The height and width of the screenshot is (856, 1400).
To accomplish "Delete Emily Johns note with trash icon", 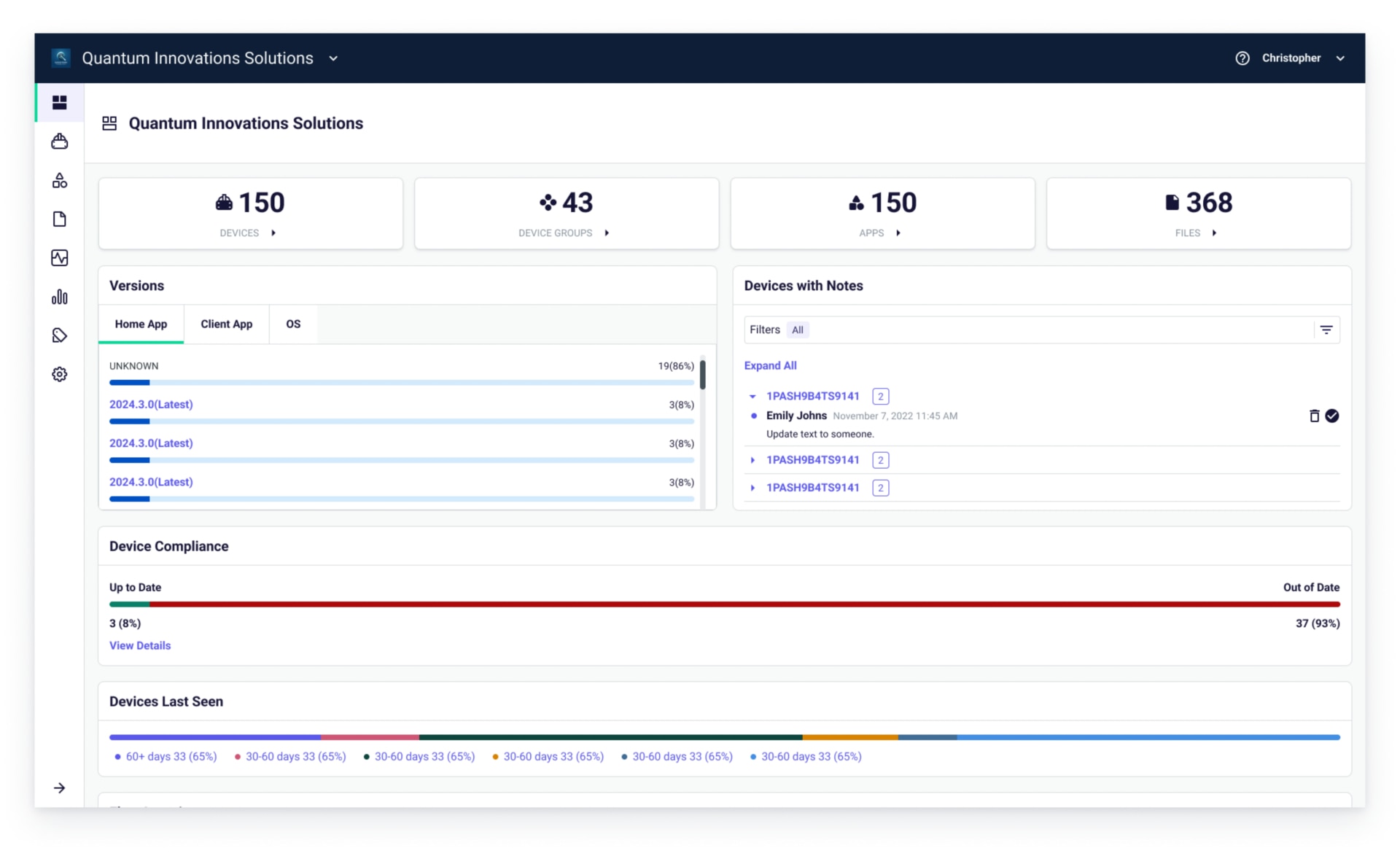I will click(1314, 416).
